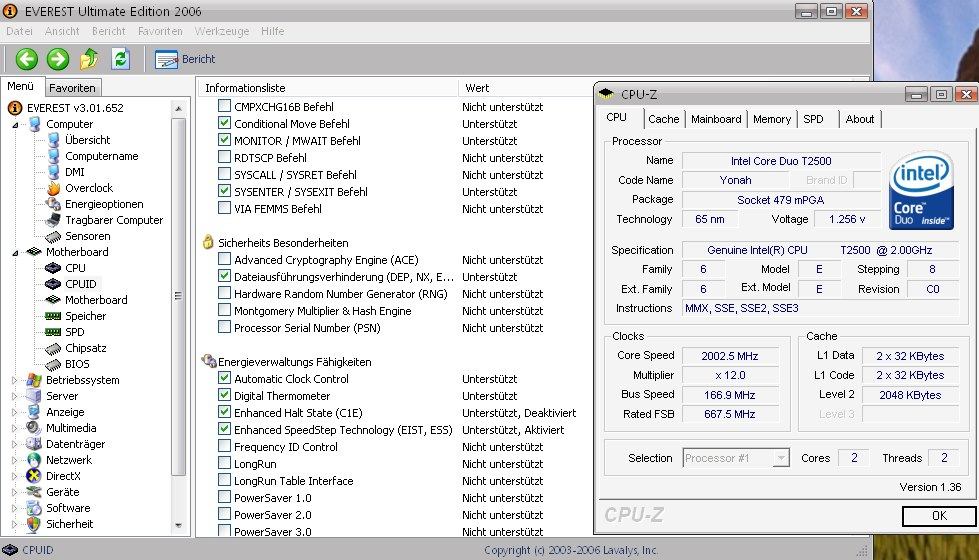The image size is (979, 560).
Task: Expand the Betriebssystem node
Action: pyautogui.click(x=14, y=380)
